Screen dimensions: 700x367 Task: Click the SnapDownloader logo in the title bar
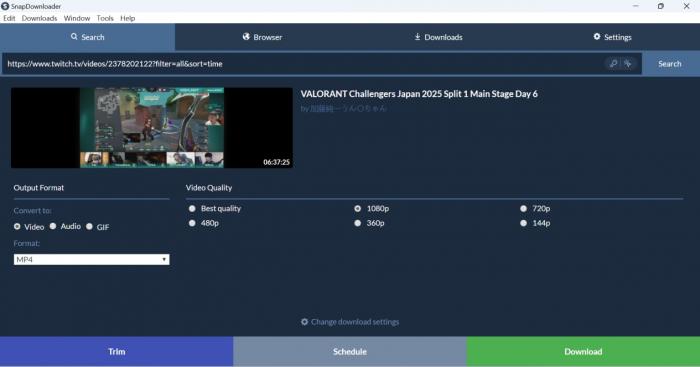point(5,6)
